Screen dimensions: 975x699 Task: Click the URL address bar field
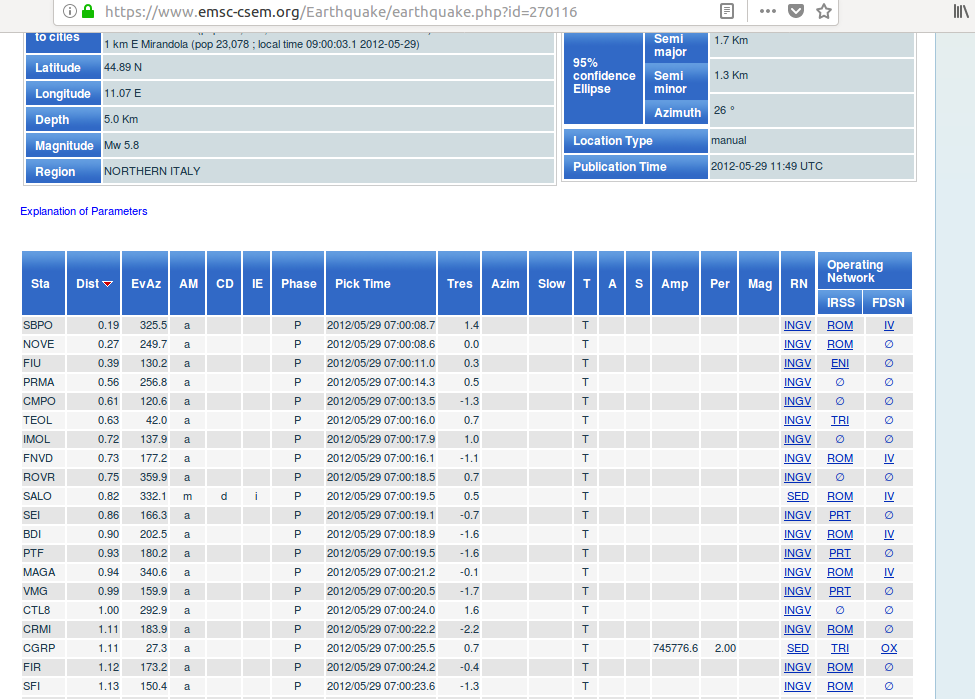[400, 12]
